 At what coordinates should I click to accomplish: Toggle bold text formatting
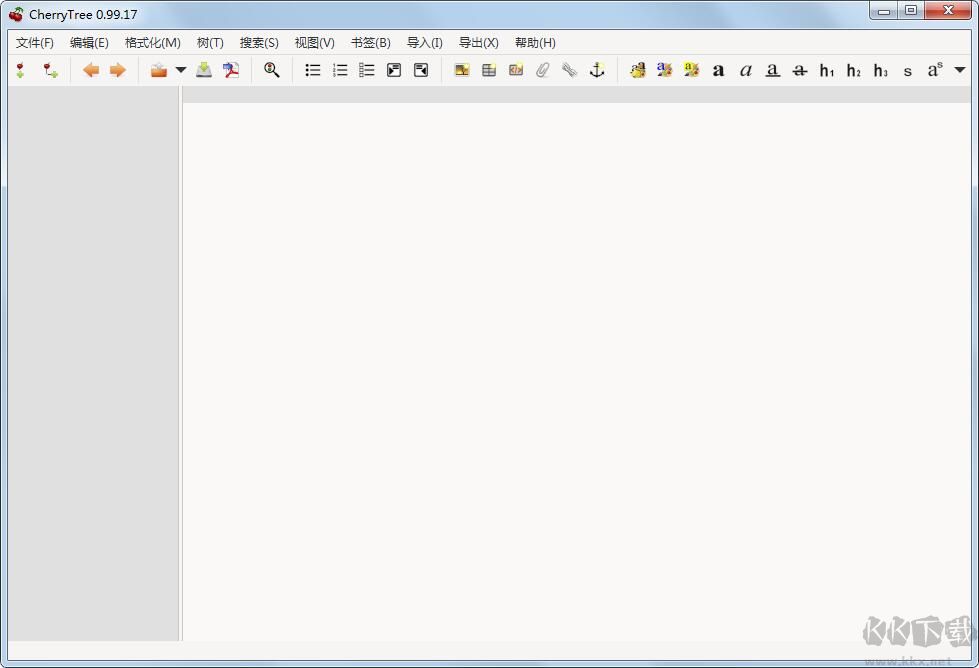718,70
